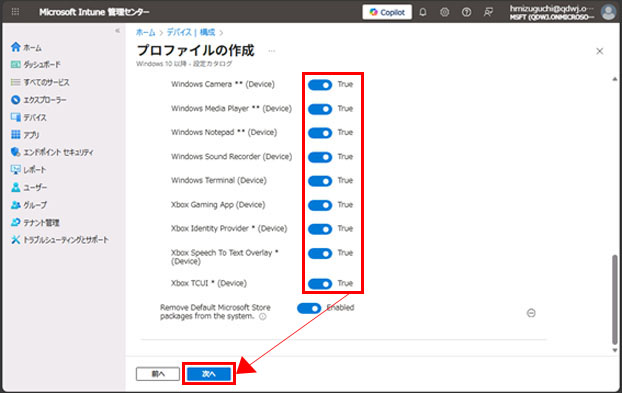The height and width of the screenshot is (393, 622).
Task: Click scrollbar down arrow
Action: click(614, 350)
